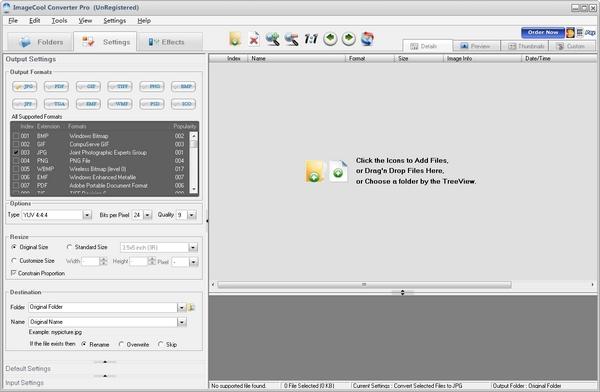Tick the 004 PNG format checkbox
This screenshot has width=600, height=392.
[x=16, y=161]
